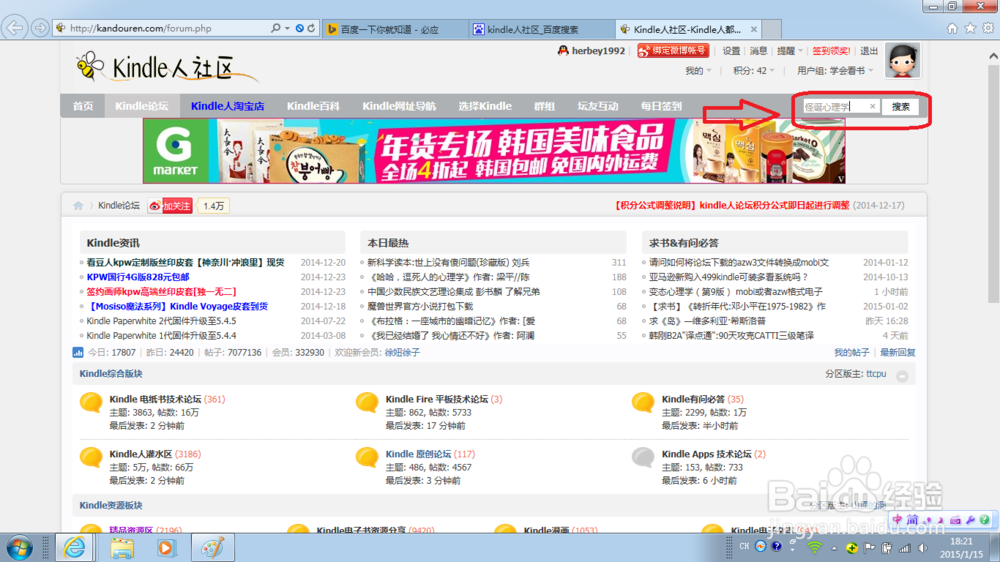Click the 搜索 search button
This screenshot has width=1000, height=562.
[x=901, y=107]
